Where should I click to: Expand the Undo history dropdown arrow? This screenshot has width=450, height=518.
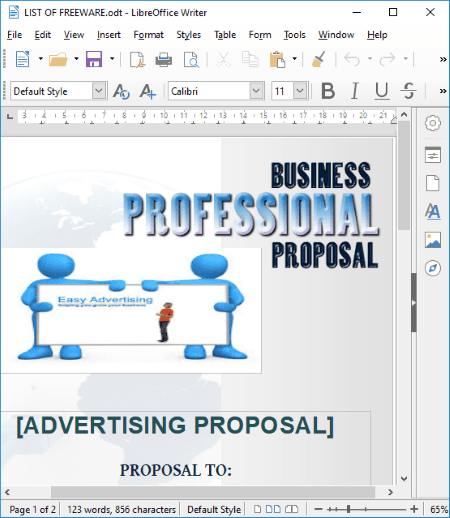point(370,59)
